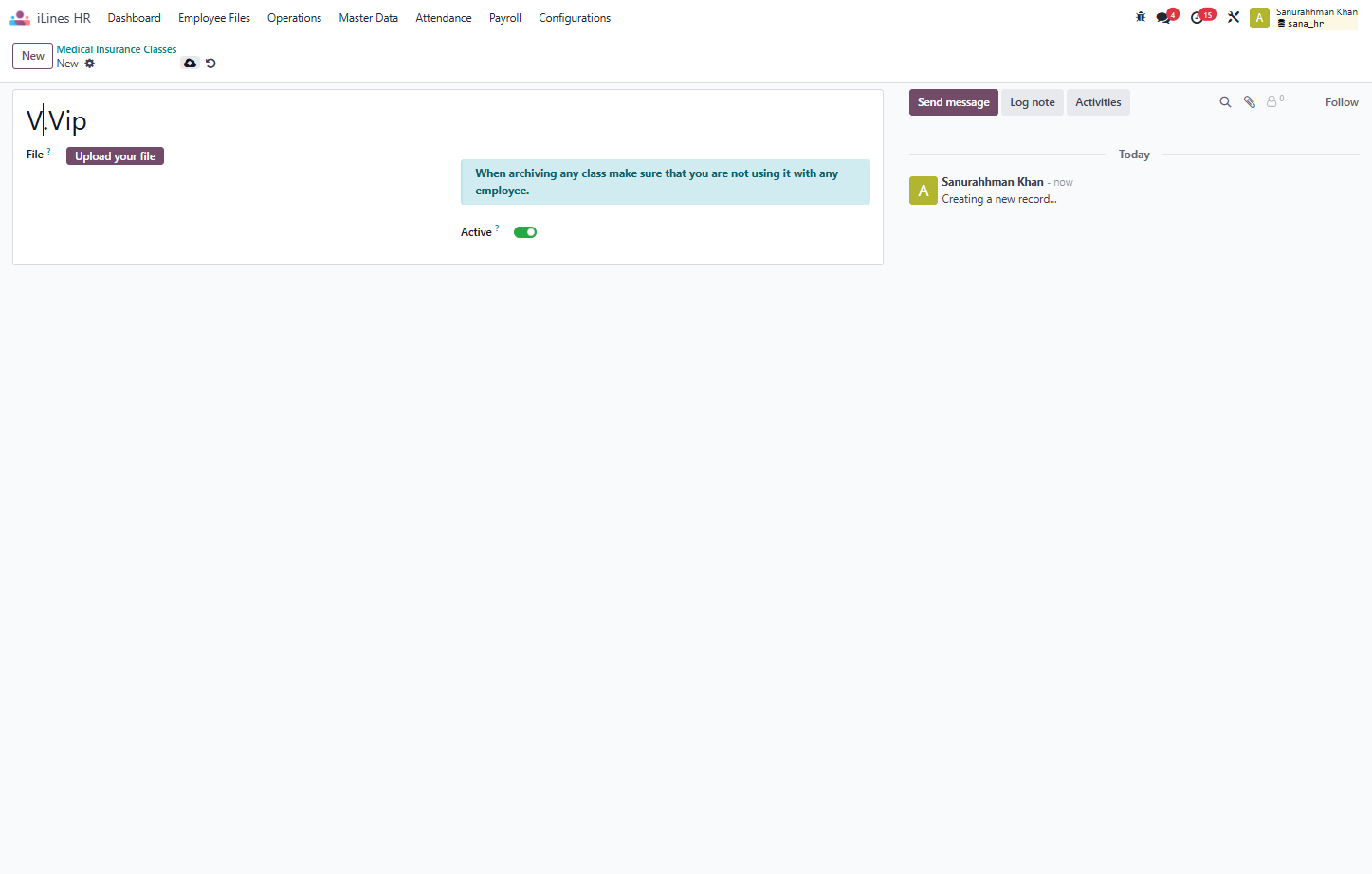Save the record with the cloud icon
The height and width of the screenshot is (874, 1372).
pos(190,64)
